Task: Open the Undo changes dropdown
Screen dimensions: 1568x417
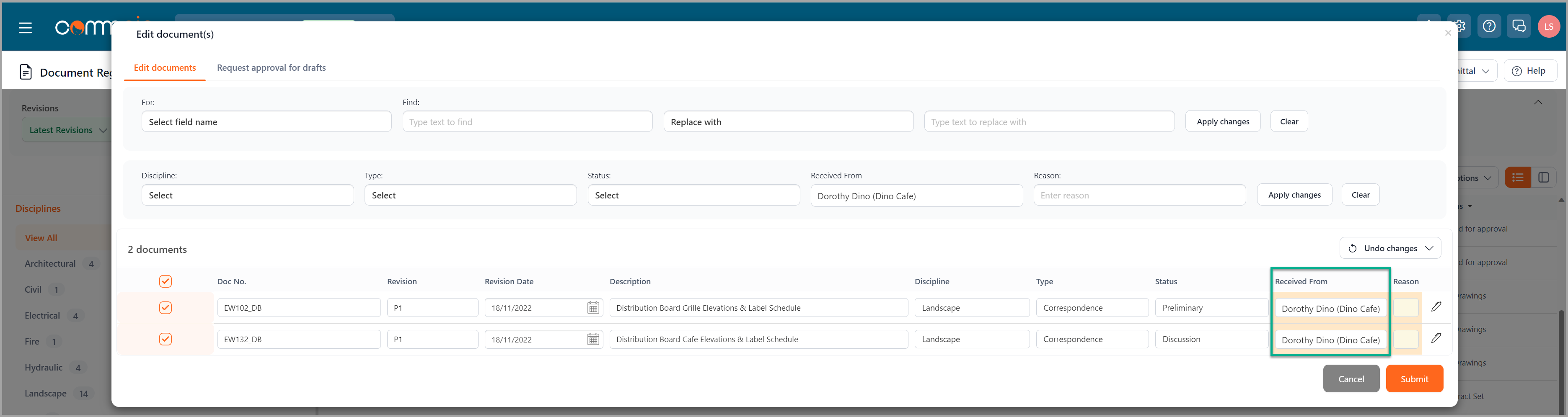Action: [1389, 249]
